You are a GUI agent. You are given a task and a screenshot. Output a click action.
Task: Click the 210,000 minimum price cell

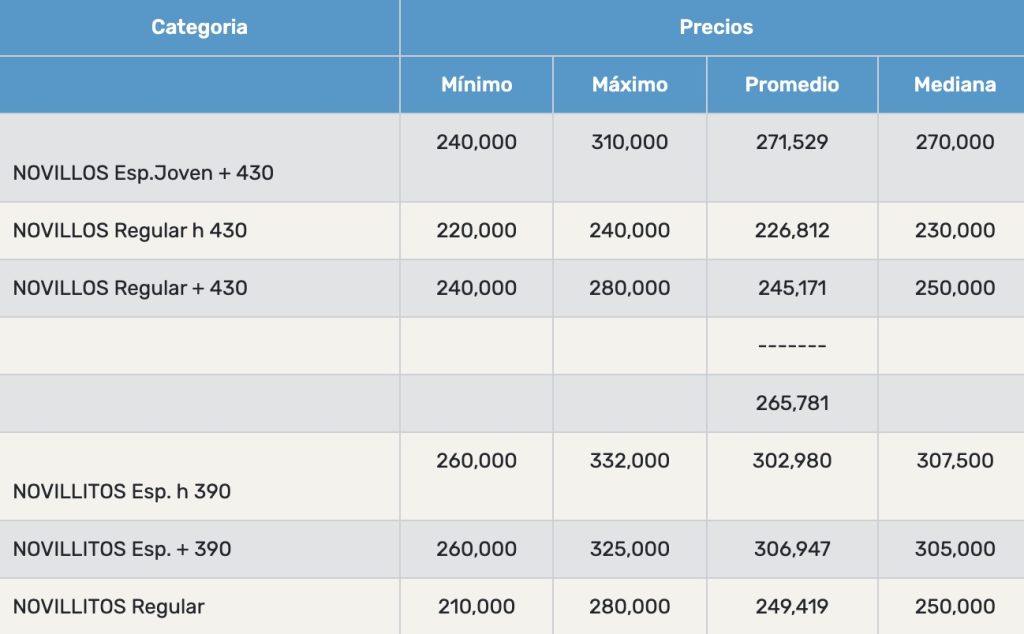[x=476, y=606]
